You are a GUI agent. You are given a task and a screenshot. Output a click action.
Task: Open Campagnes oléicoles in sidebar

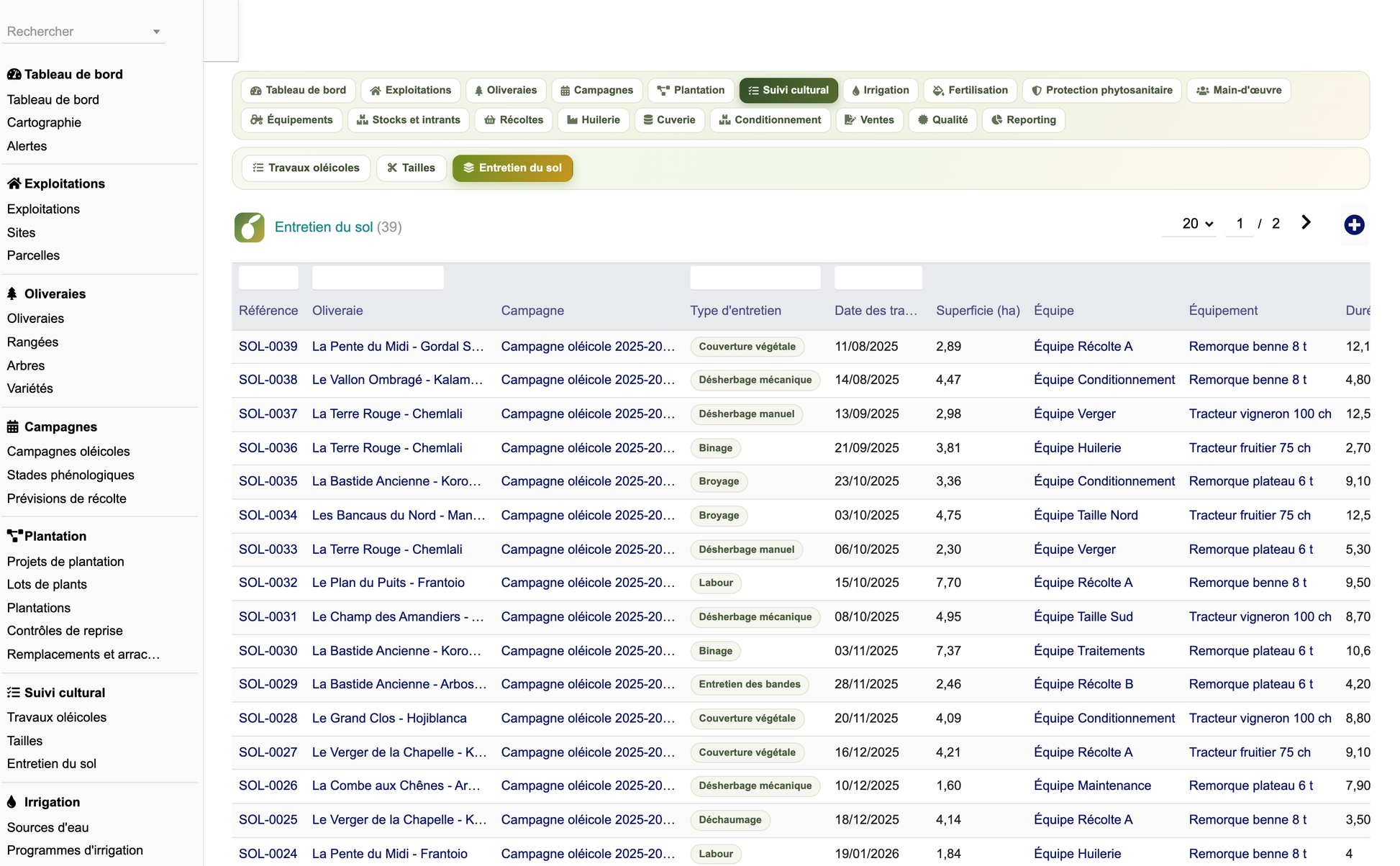coord(68,452)
